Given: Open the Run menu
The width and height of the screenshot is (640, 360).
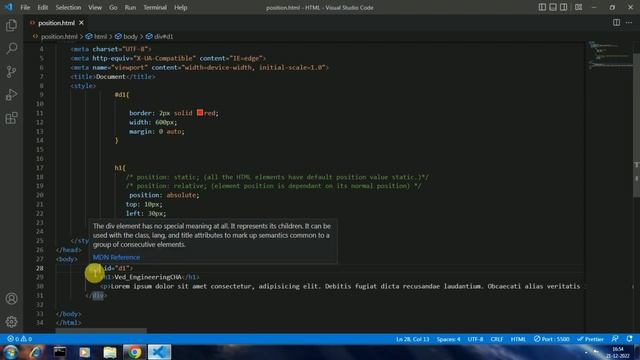Looking at the screenshot, I should click(x=130, y=7).
